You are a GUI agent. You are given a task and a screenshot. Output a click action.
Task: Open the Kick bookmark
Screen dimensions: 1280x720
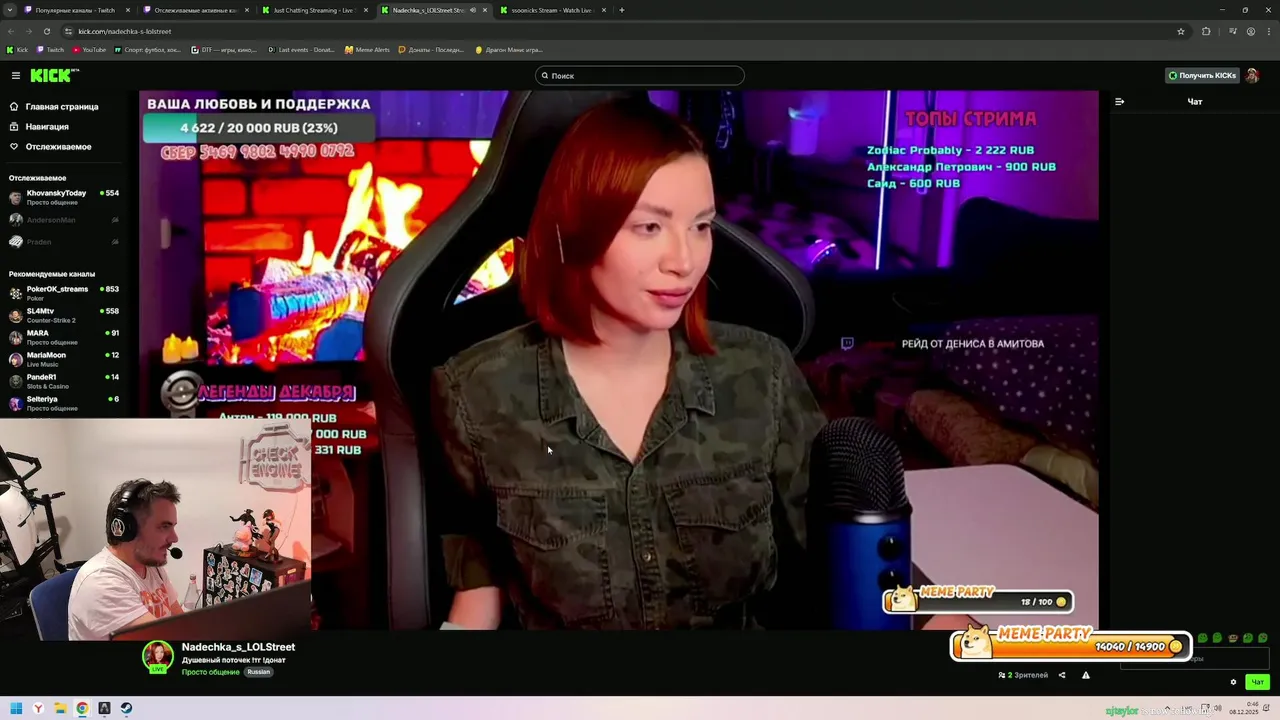pos(18,49)
